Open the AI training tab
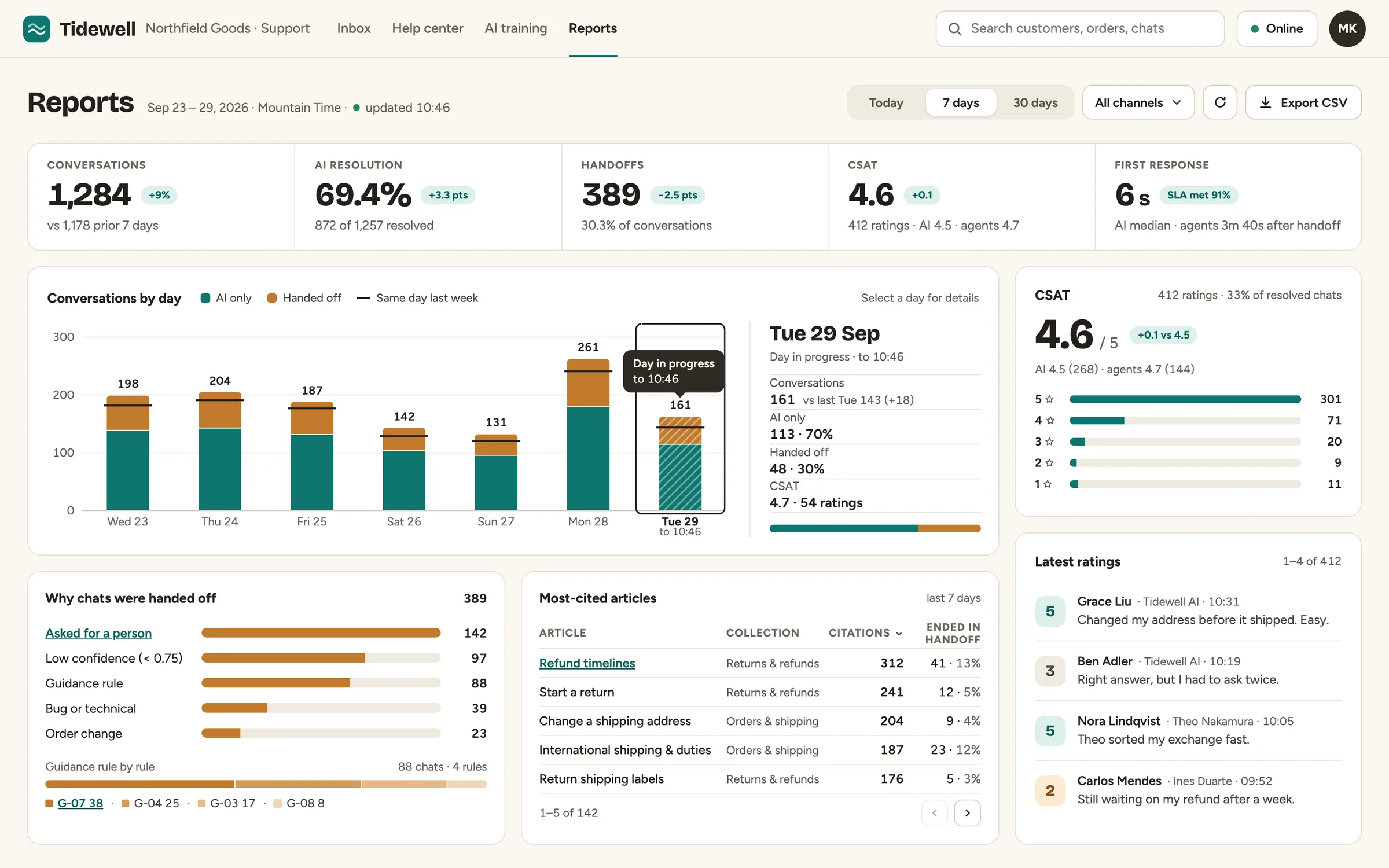 [516, 28]
